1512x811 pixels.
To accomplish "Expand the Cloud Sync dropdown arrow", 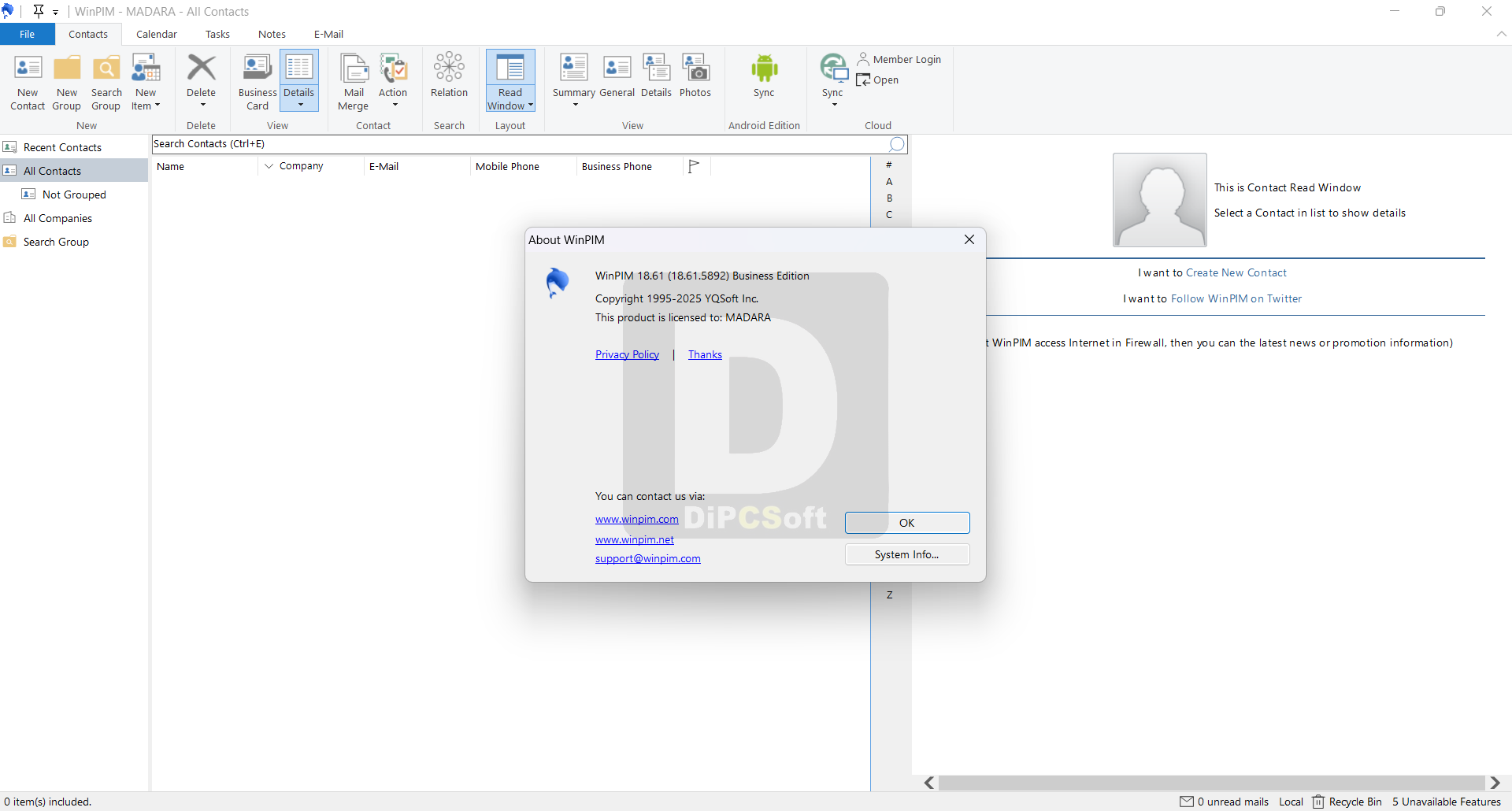I will (x=834, y=105).
